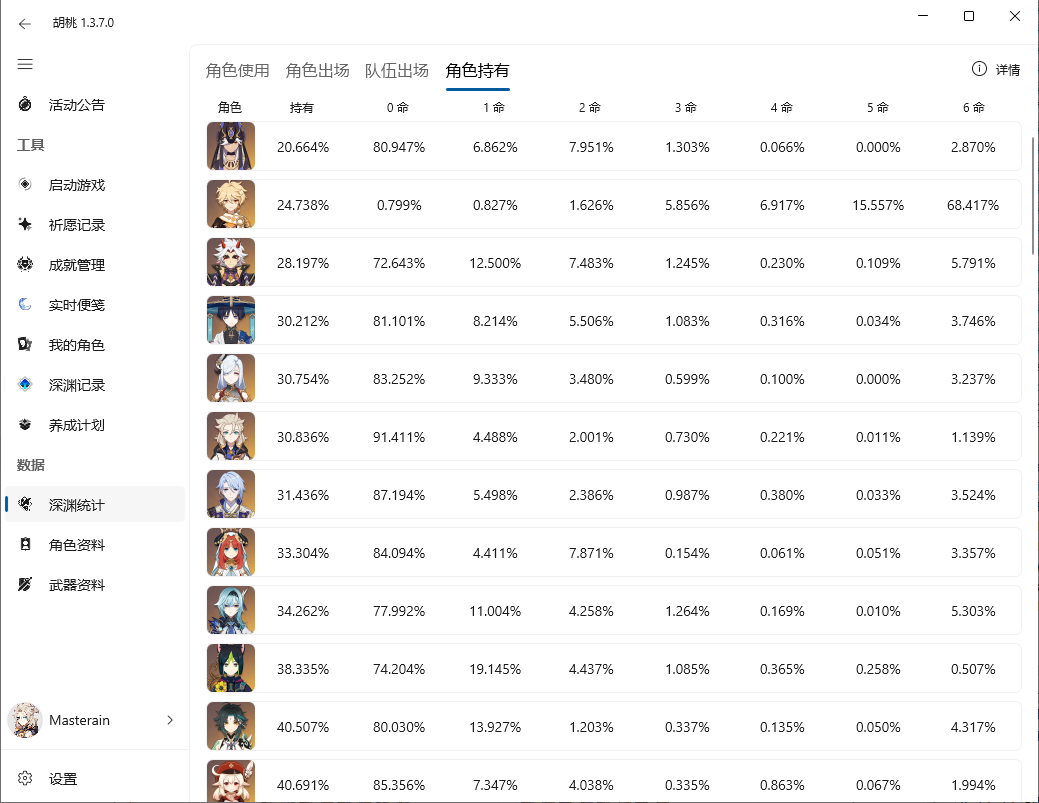Click the 启动游戏 launch game icon
1039x803 pixels.
(x=26, y=185)
